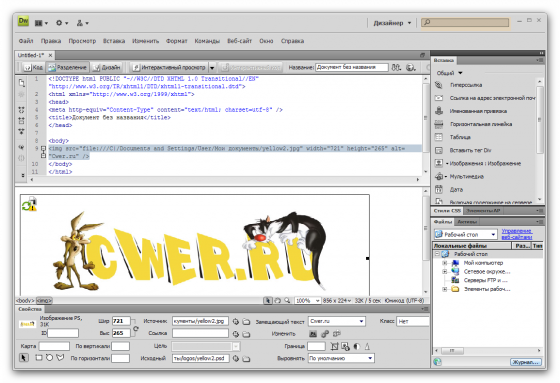Open the Дизайнер workspace dropdown
Image resolution: width=560 pixels, height=383 pixels.
[392, 23]
